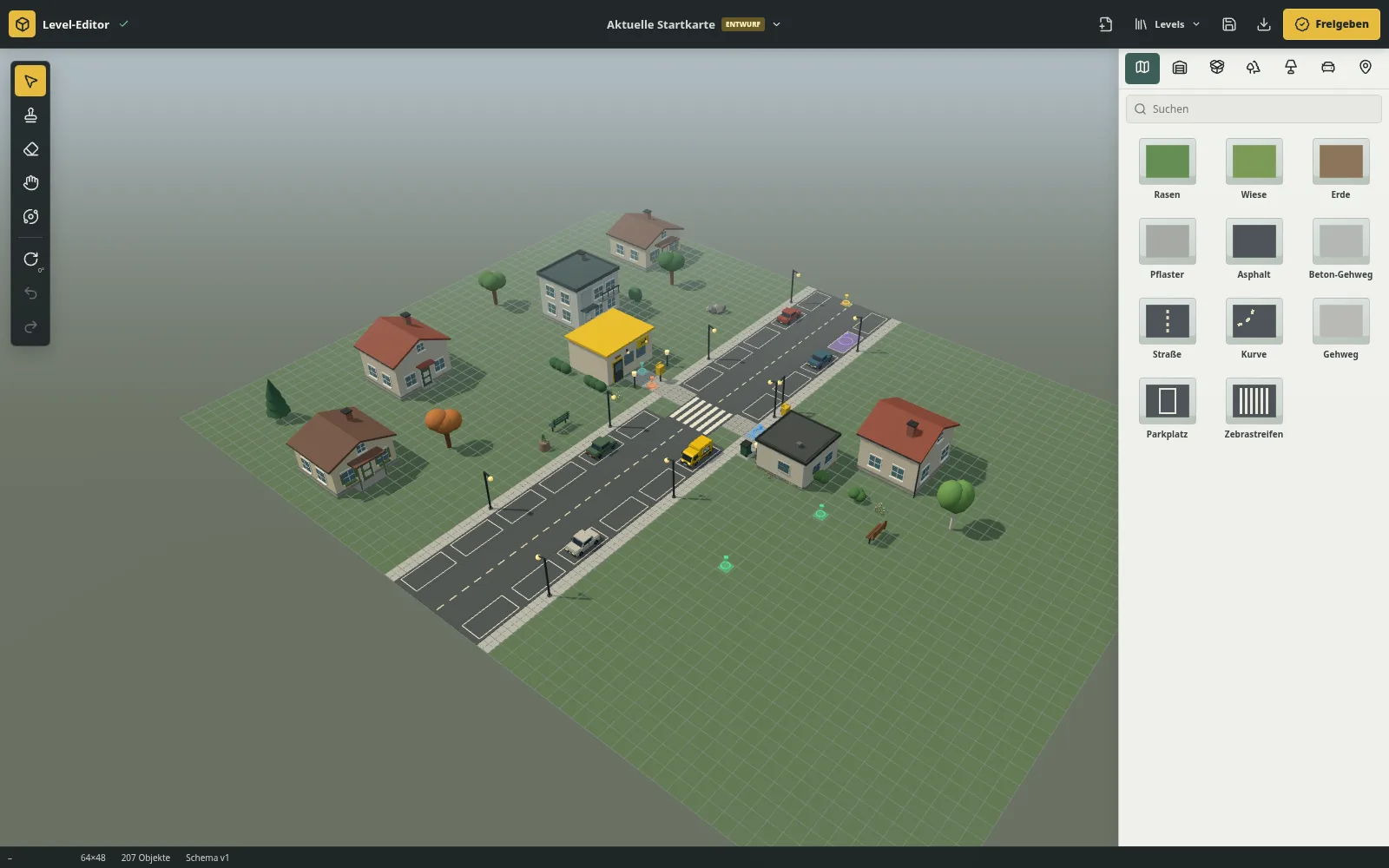Image resolution: width=1389 pixels, height=868 pixels.
Task: Click the 207 Objekte status text
Action: (146, 858)
